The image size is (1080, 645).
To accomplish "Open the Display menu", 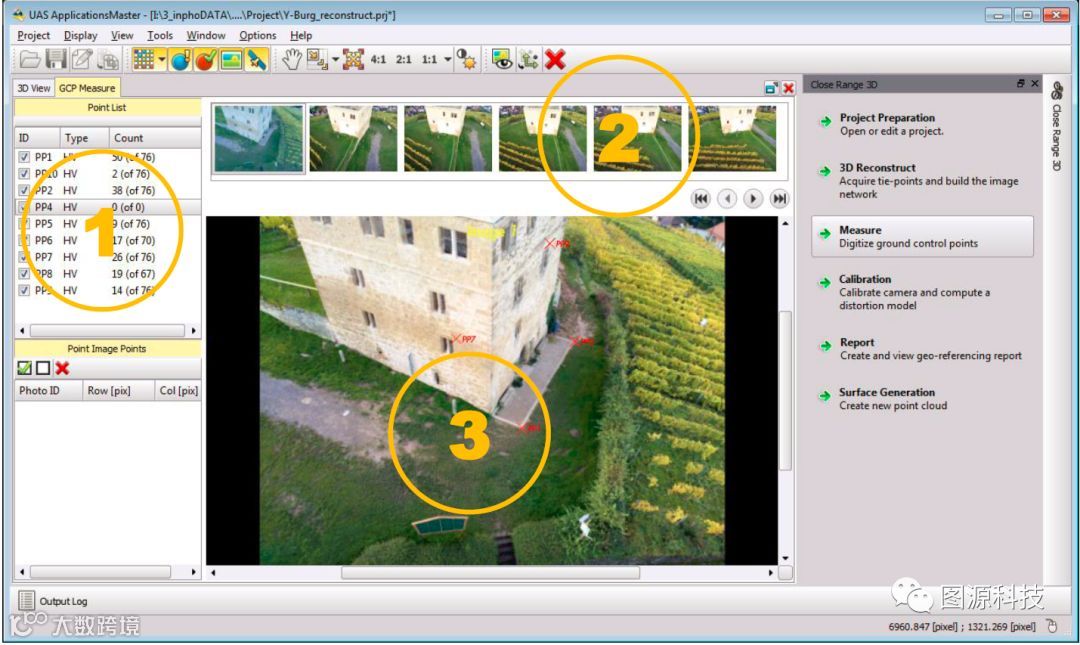I will pyautogui.click(x=80, y=35).
